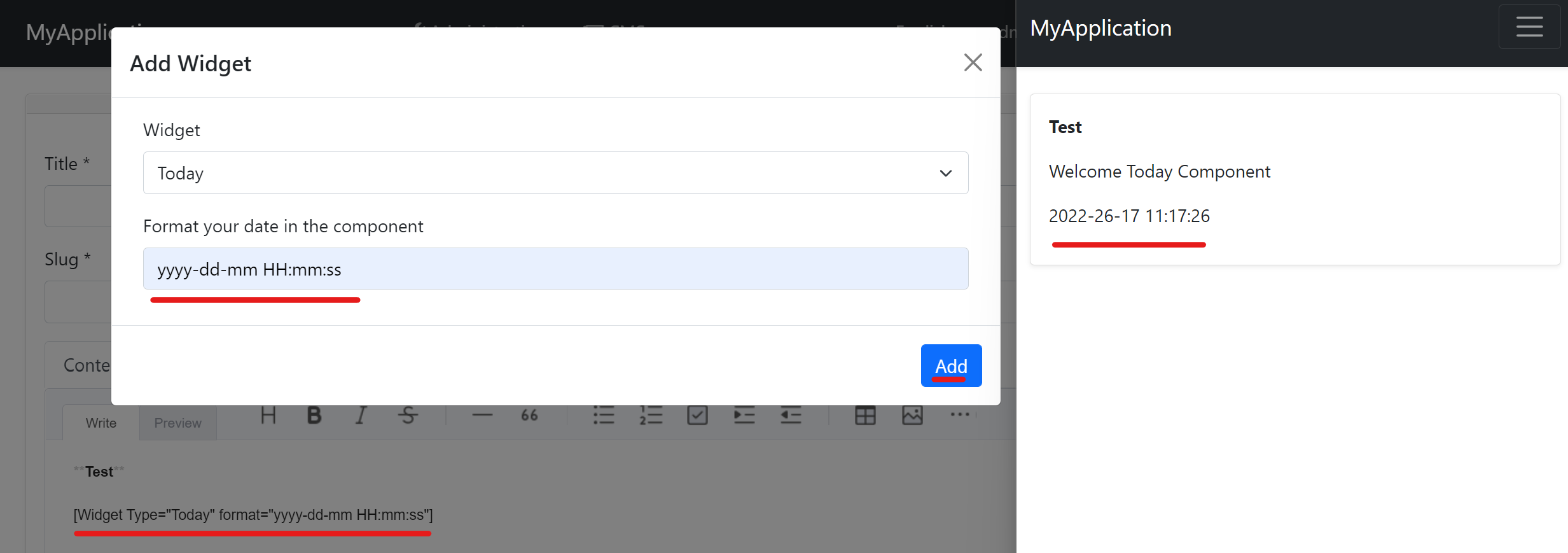Insert an ordered list
Viewport: 1568px width, 553px height.
click(651, 415)
